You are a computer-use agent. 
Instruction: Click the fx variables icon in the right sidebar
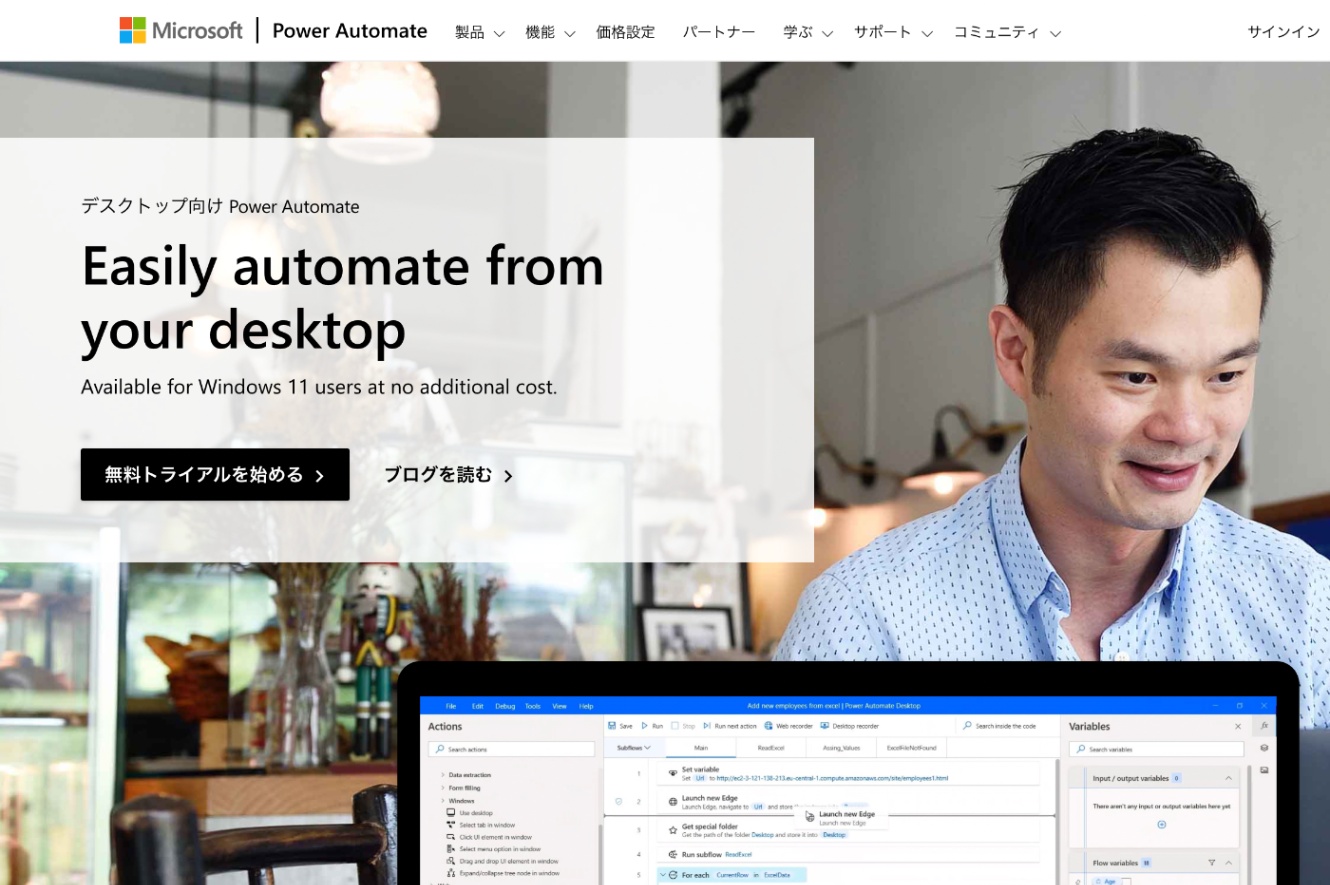point(1264,725)
